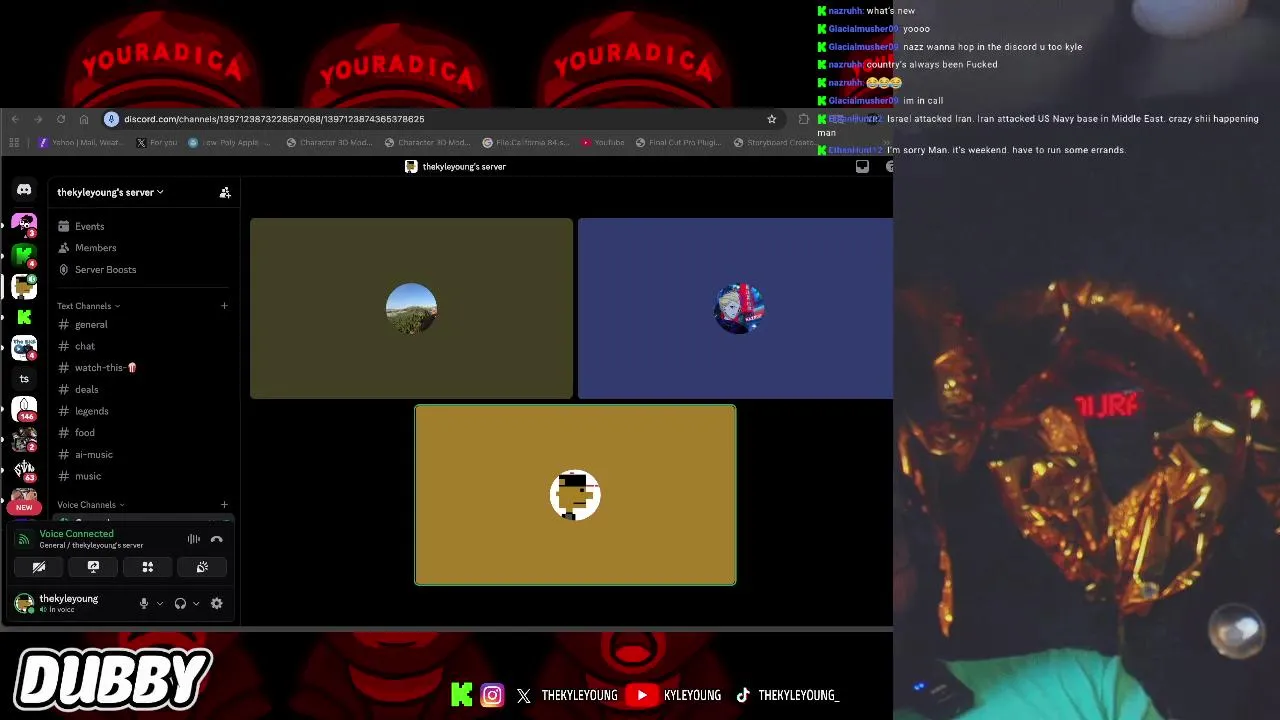The height and width of the screenshot is (720, 1280).
Task: Invite people using the add-member icon
Action: 225,192
